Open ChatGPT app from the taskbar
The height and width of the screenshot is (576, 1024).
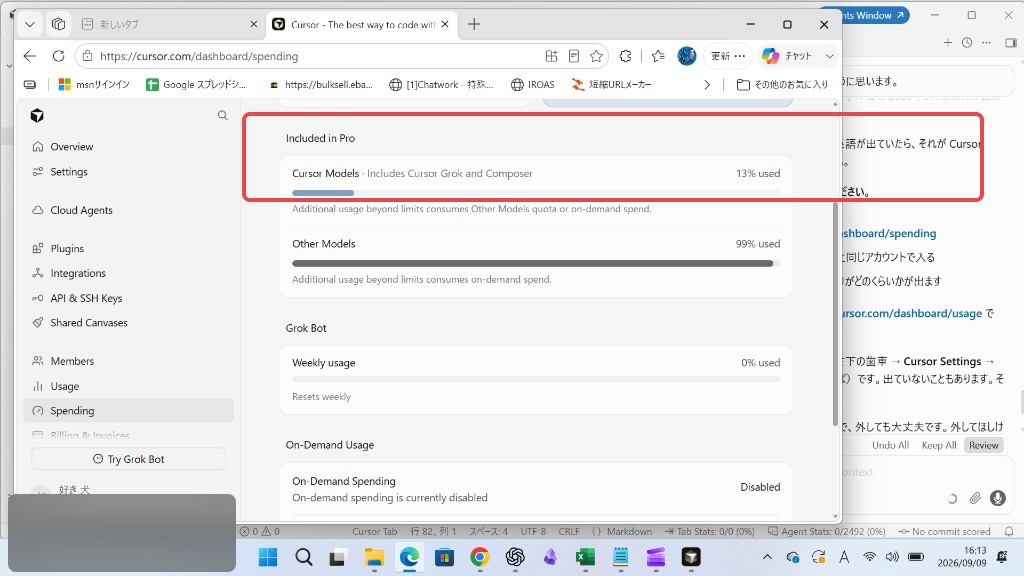point(515,557)
